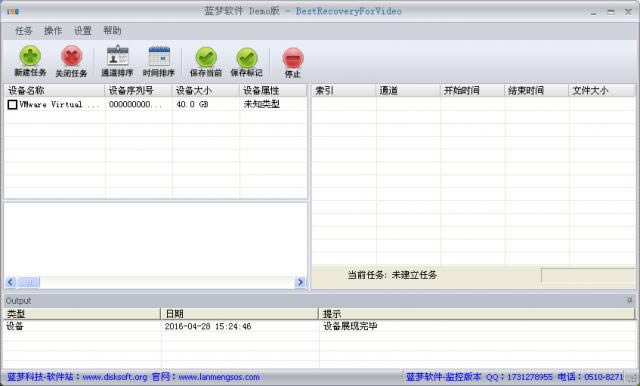Open the 帮助 menu
640x386 pixels.
click(112, 31)
